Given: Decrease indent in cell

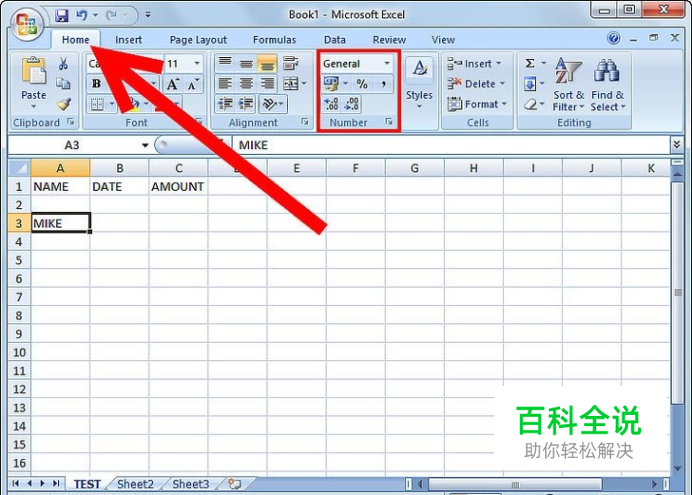Looking at the screenshot, I should pos(226,104).
